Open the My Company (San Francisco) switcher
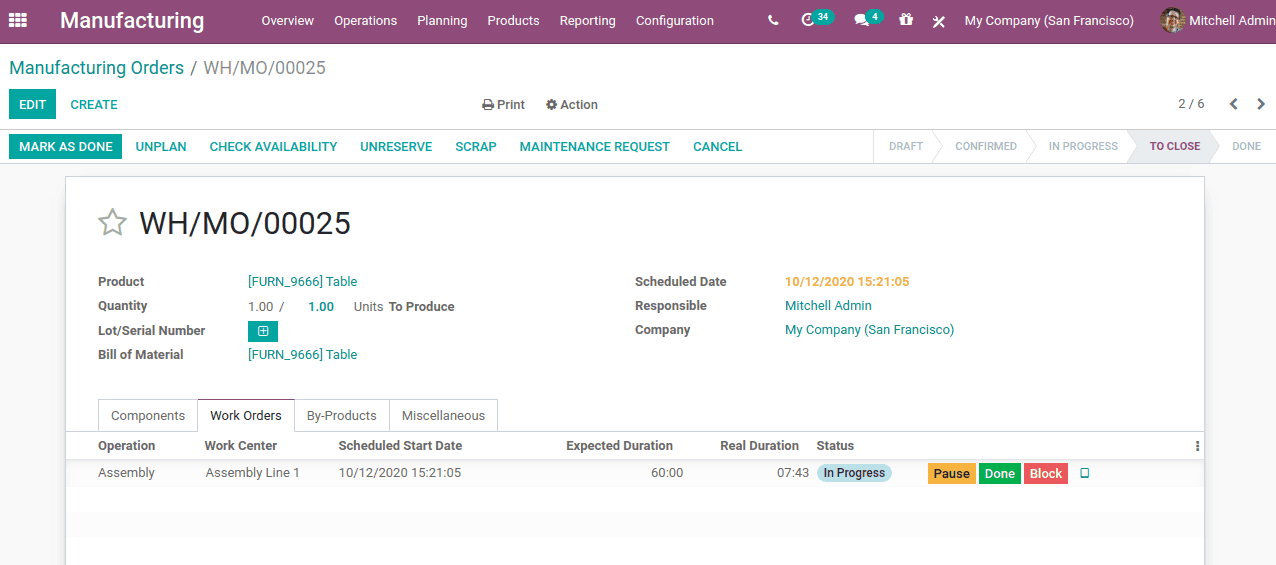This screenshot has width=1276, height=565. pyautogui.click(x=1049, y=21)
